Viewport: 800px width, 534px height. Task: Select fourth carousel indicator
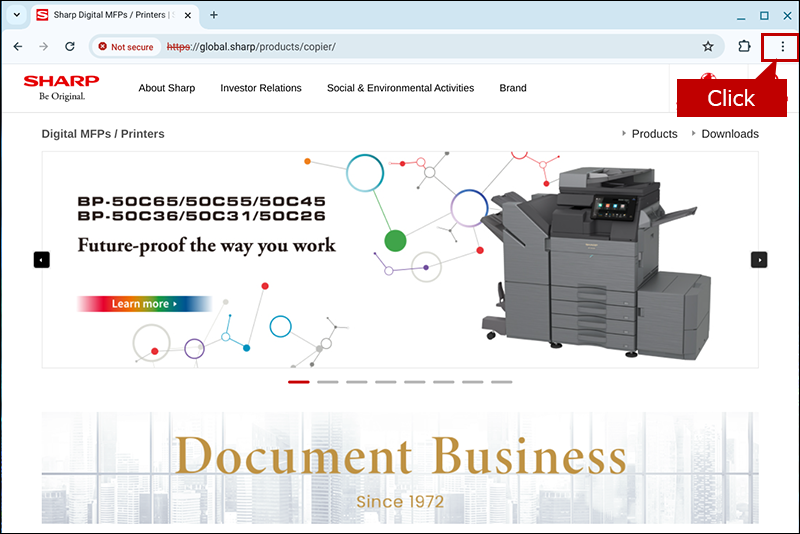386,382
